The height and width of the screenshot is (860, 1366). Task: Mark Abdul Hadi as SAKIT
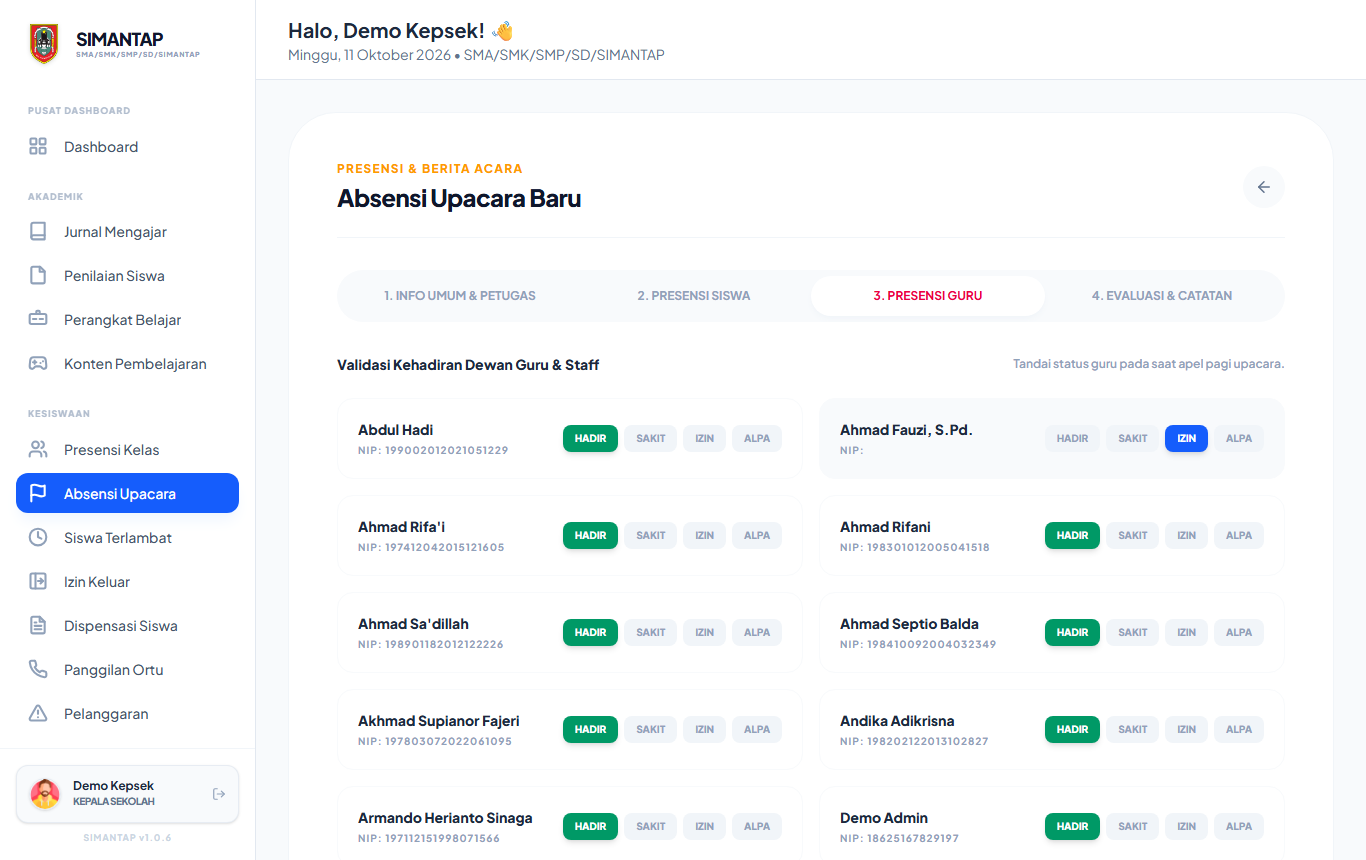coord(651,439)
